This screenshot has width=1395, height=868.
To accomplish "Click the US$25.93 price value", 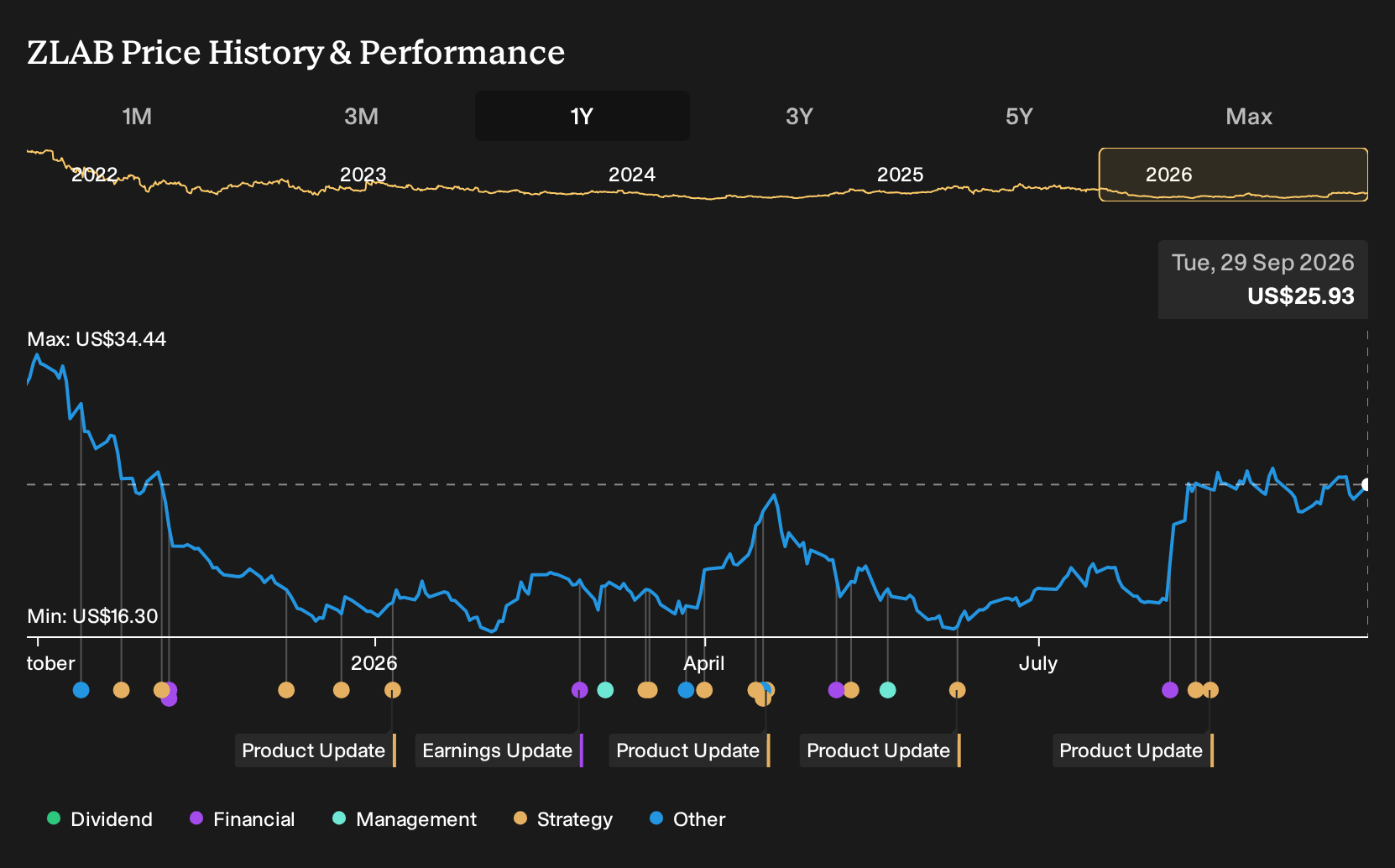I will tap(1301, 296).
